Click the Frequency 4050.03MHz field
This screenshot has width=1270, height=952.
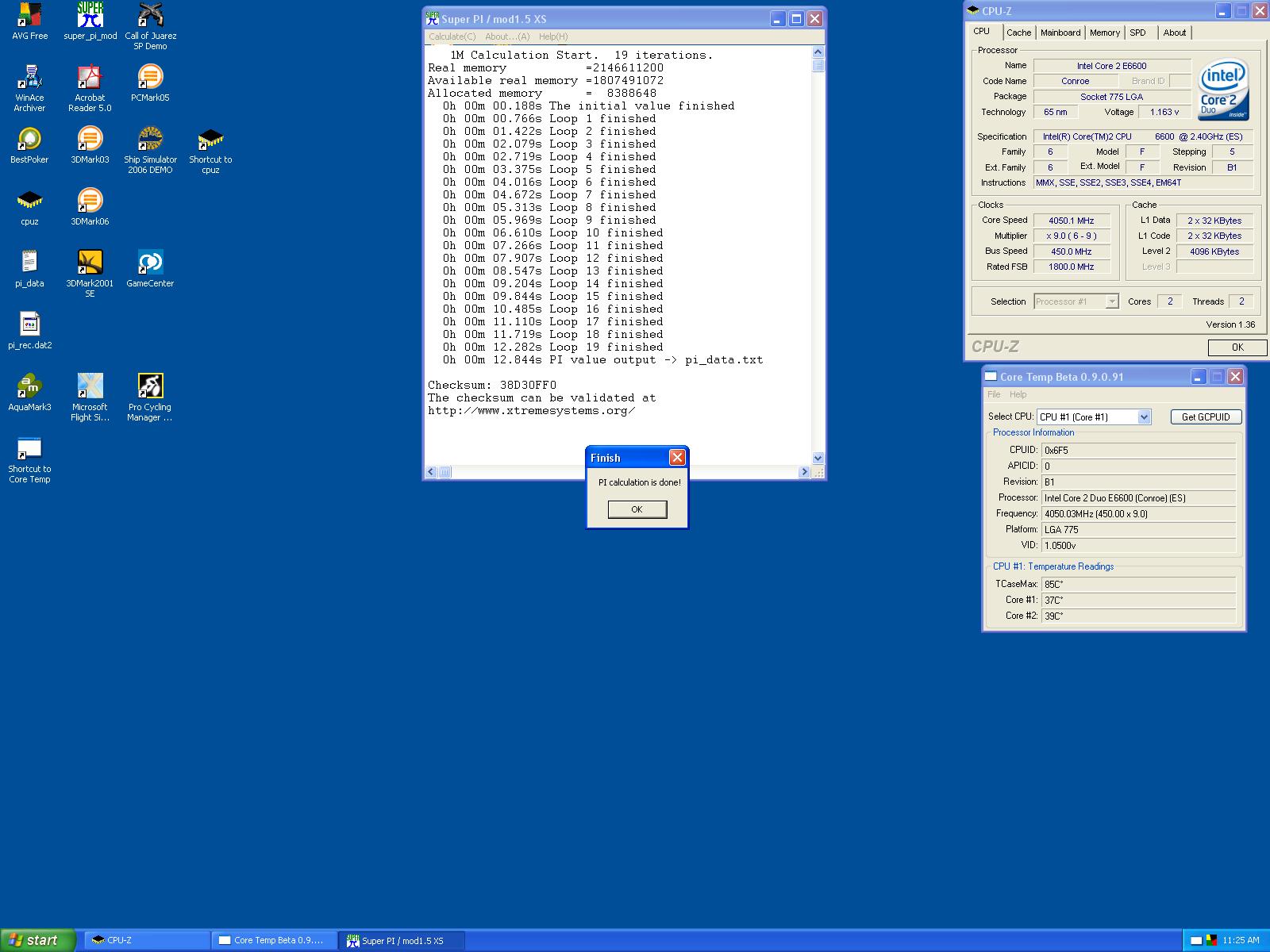point(1138,513)
